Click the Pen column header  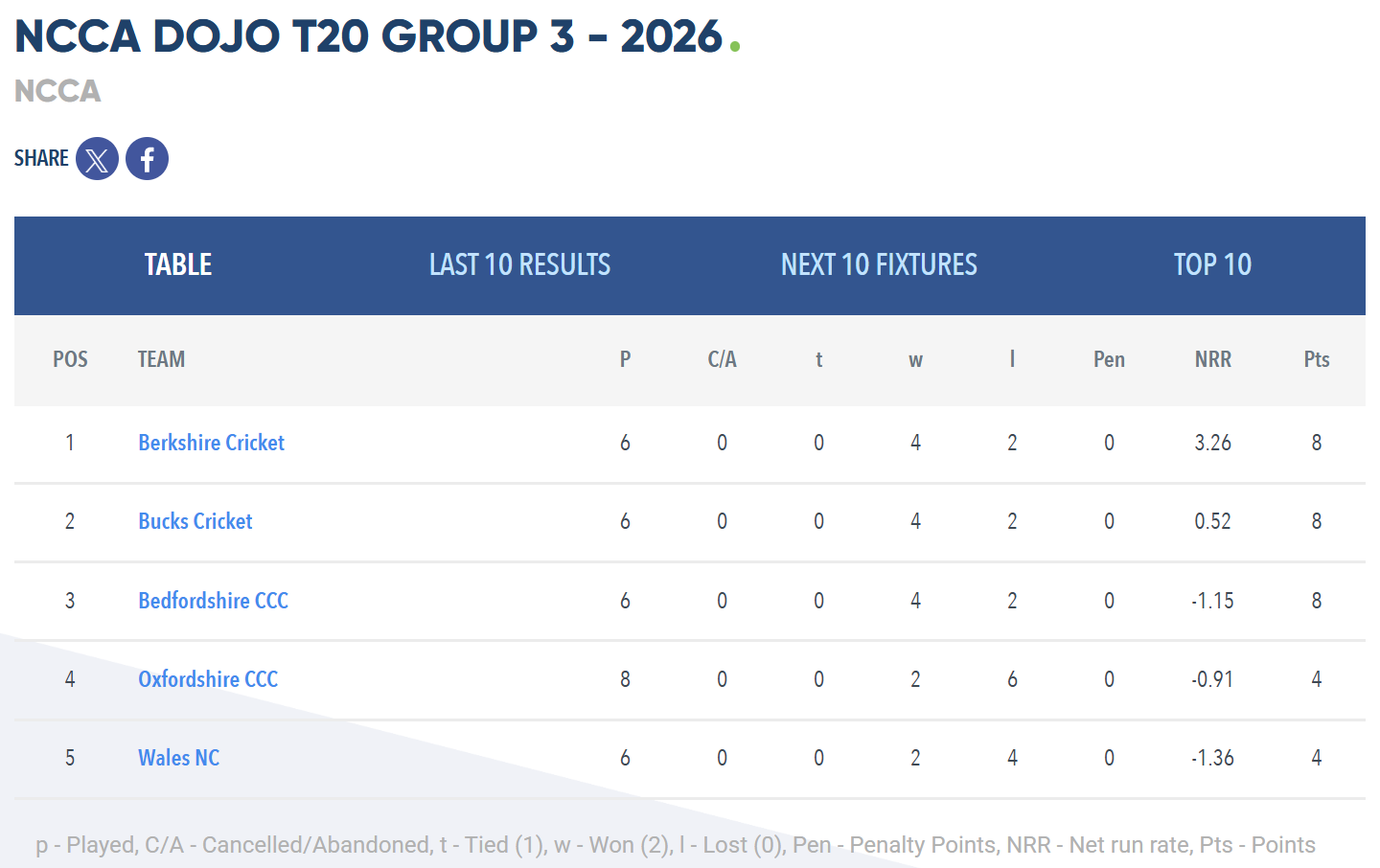[x=1109, y=359]
